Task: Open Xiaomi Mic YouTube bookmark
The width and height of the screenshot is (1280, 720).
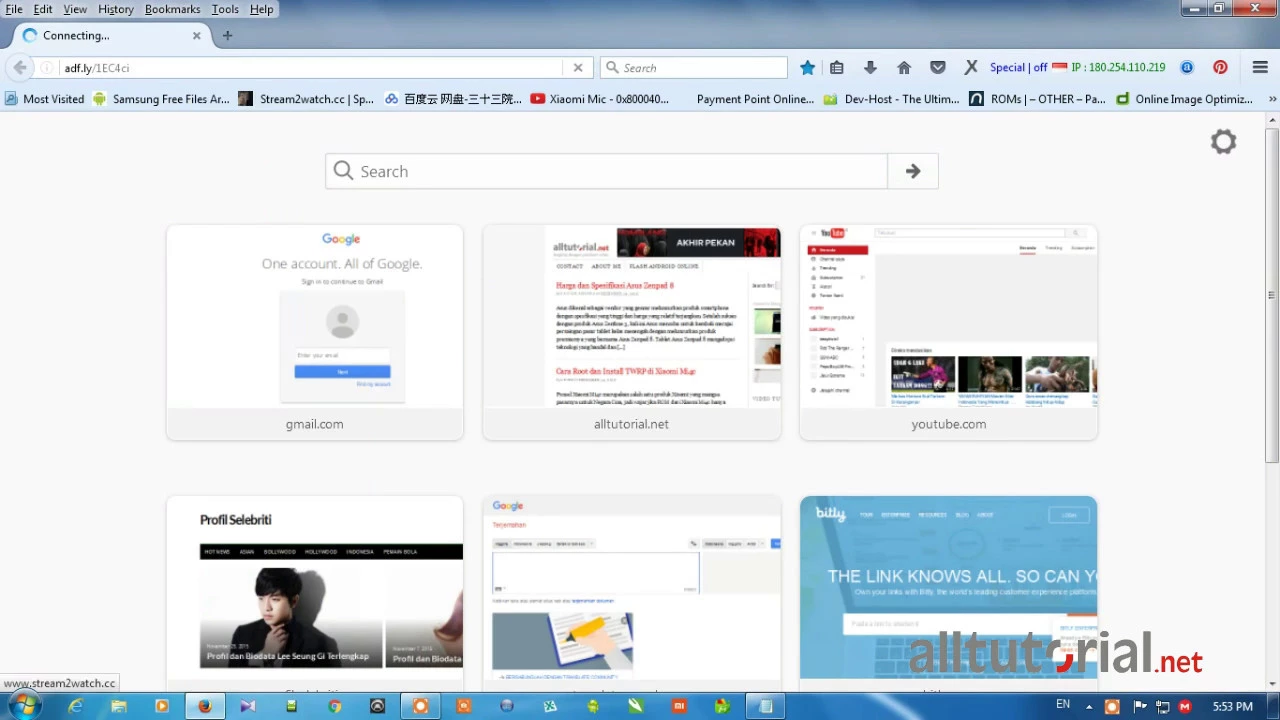Action: (600, 99)
